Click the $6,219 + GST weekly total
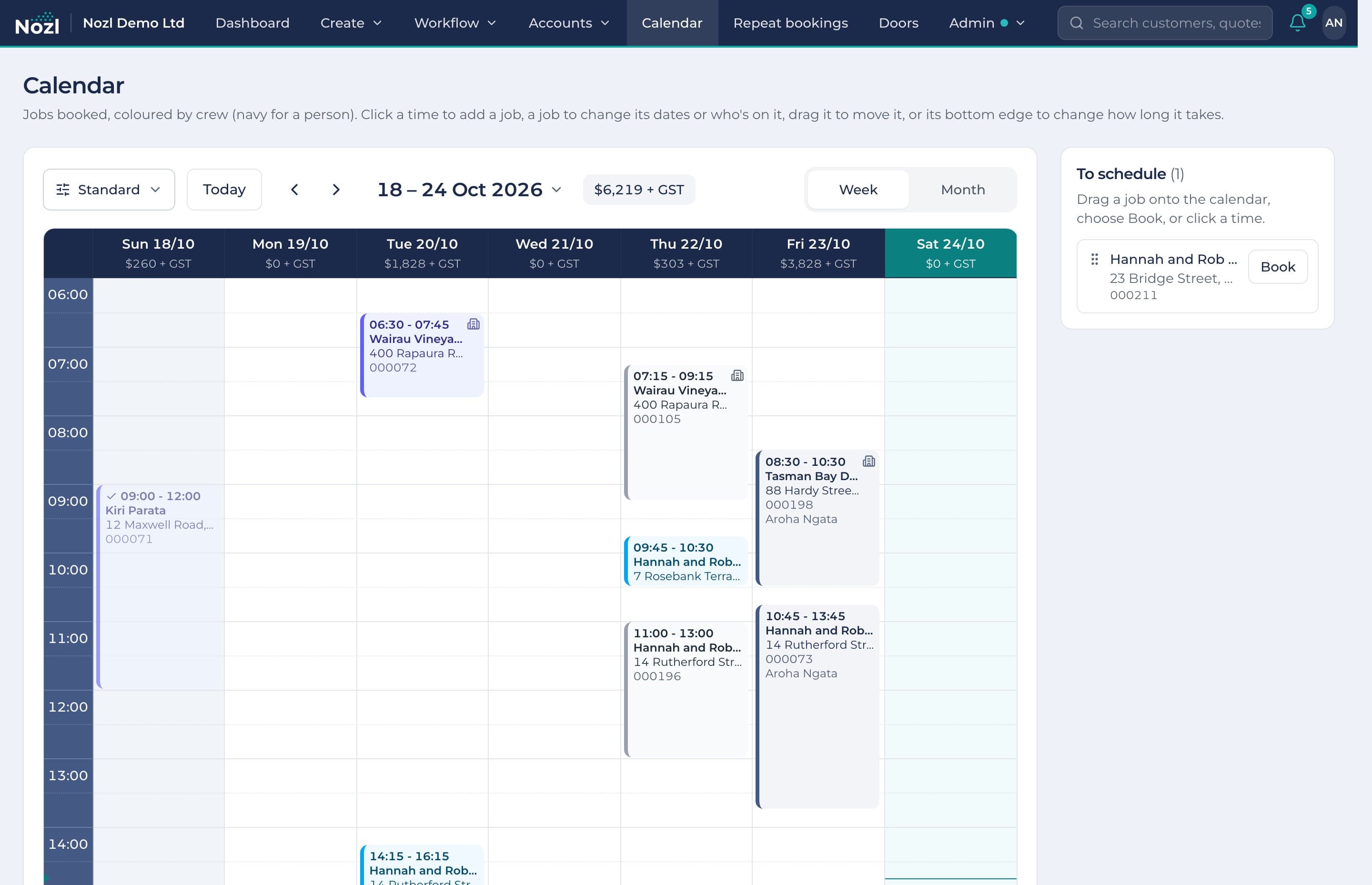The height and width of the screenshot is (885, 1372). click(638, 190)
